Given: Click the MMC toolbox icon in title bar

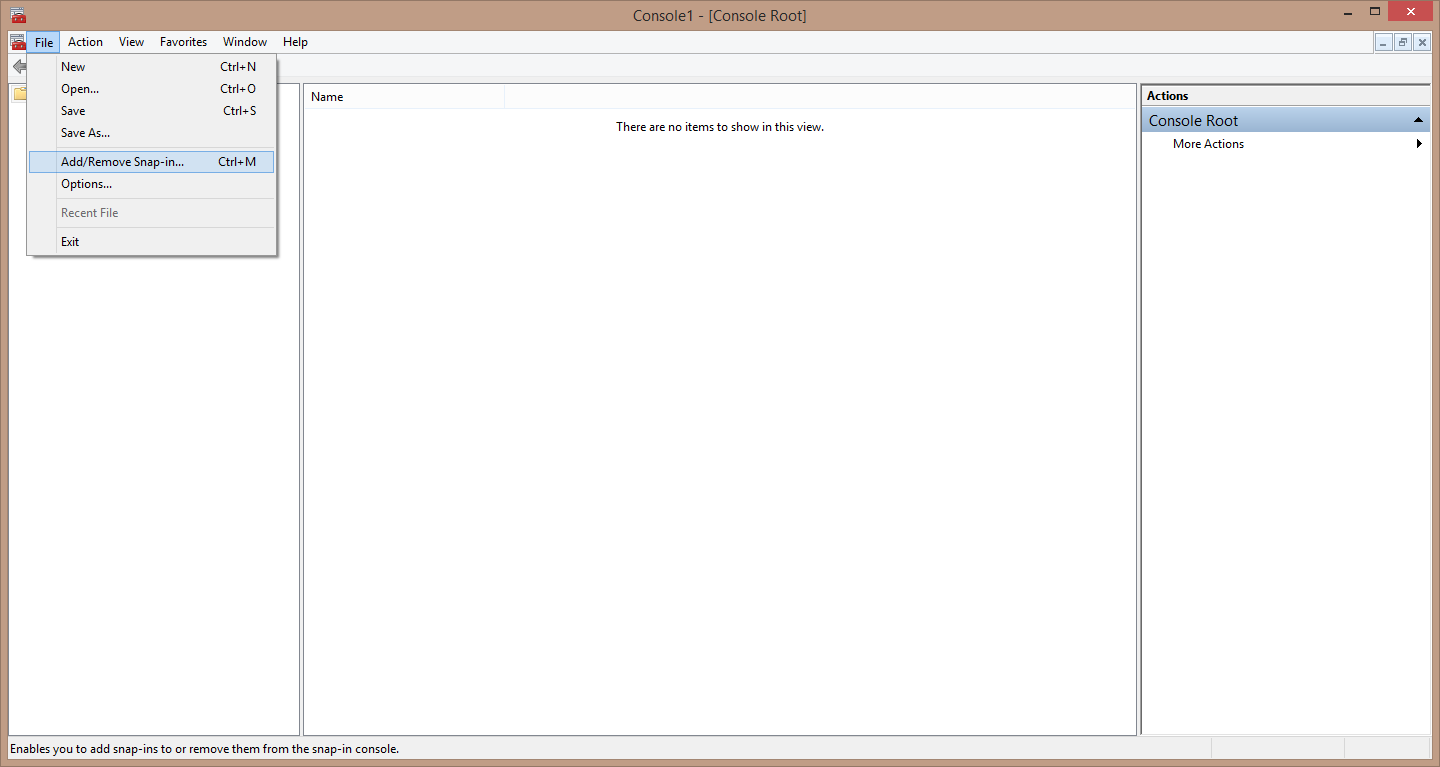Looking at the screenshot, I should click(x=17, y=14).
